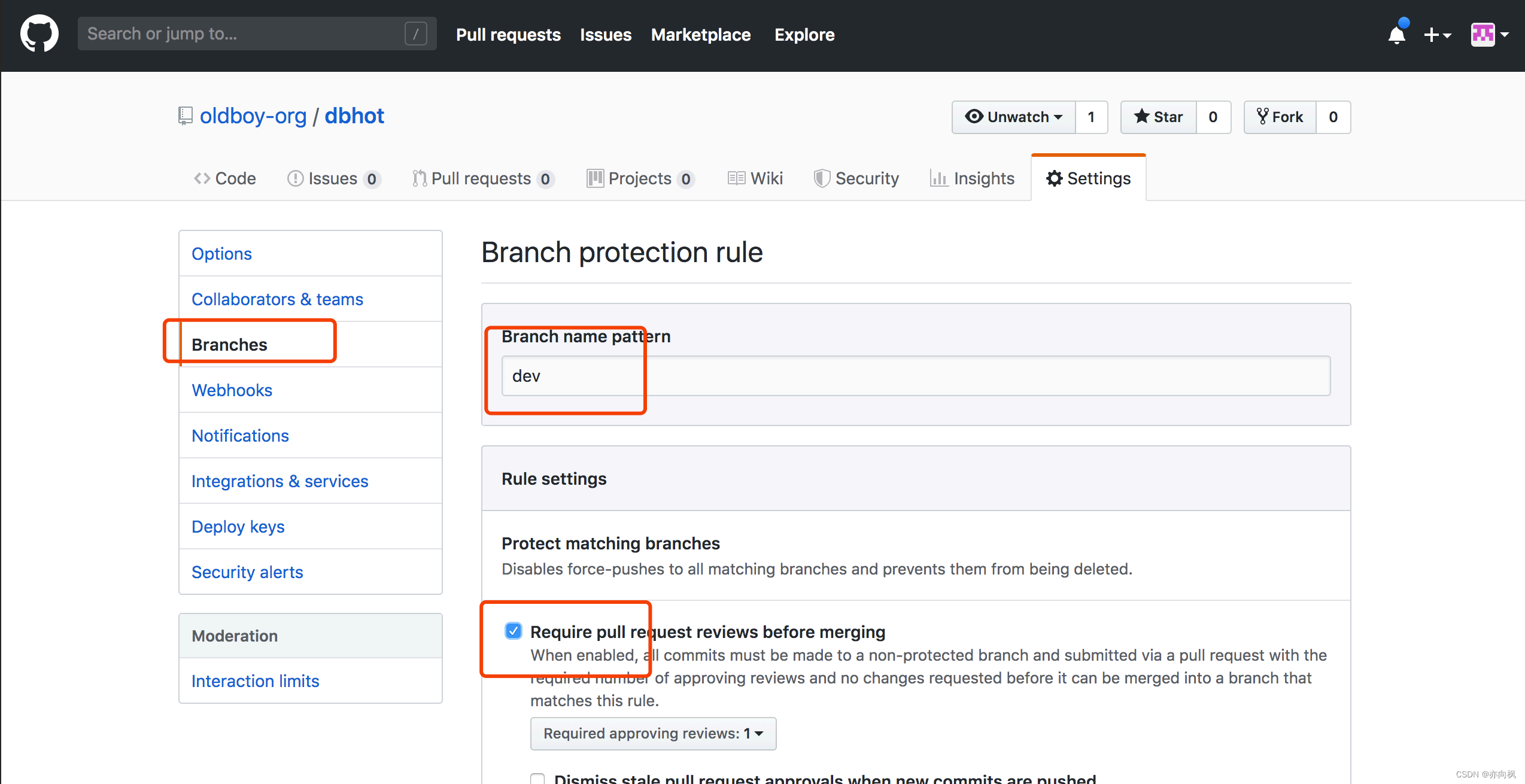This screenshot has height=784, width=1525.
Task: Open Collaborators & teams settings
Action: coord(311,299)
